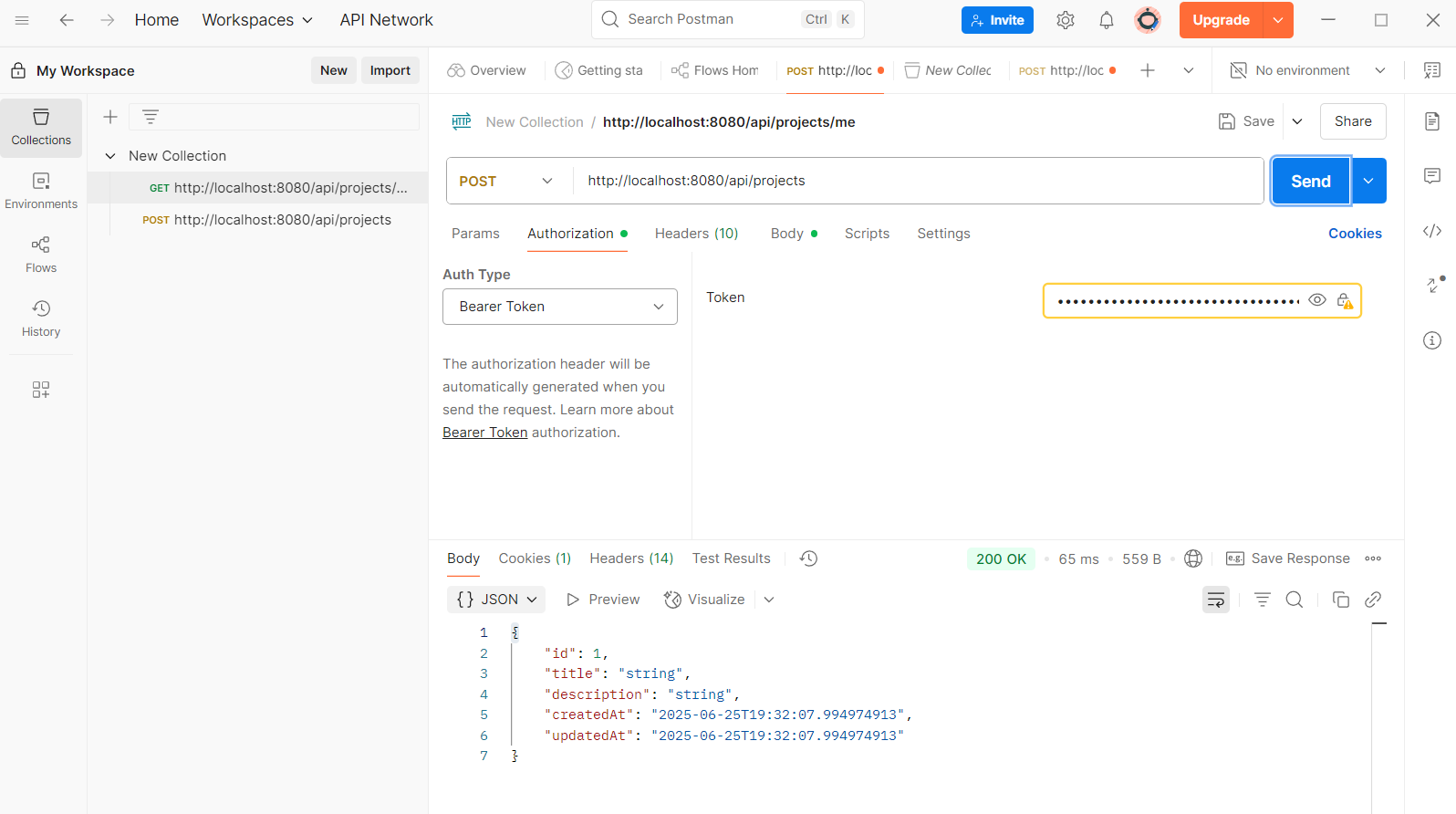Image resolution: width=1456 pixels, height=814 pixels.
Task: Open response history clock icon
Action: 808,558
